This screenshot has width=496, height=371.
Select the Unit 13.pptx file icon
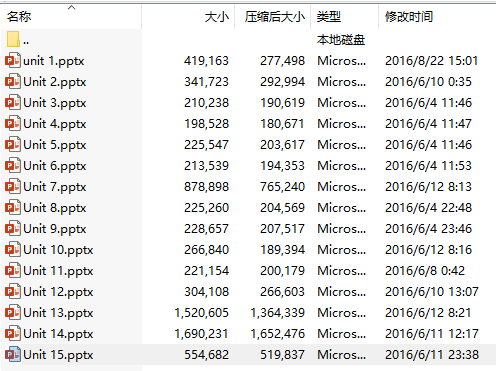pyautogui.click(x=13, y=313)
